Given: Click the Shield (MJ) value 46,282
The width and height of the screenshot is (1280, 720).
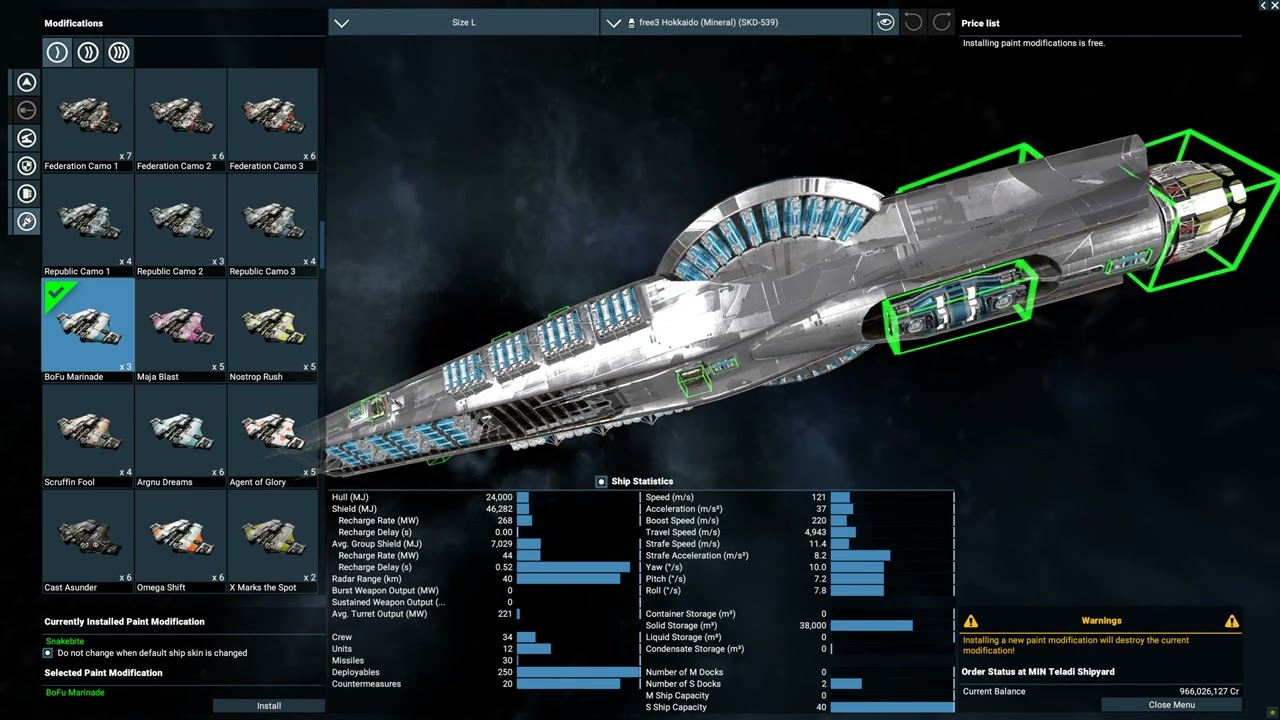Looking at the screenshot, I should click(x=499, y=509).
